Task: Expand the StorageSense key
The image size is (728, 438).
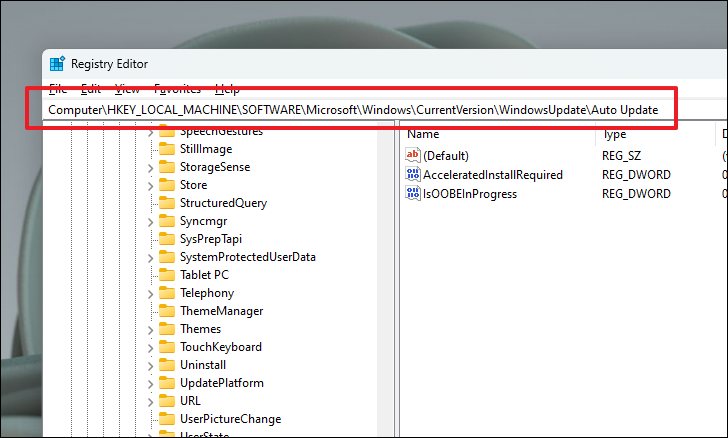Action: [150, 168]
